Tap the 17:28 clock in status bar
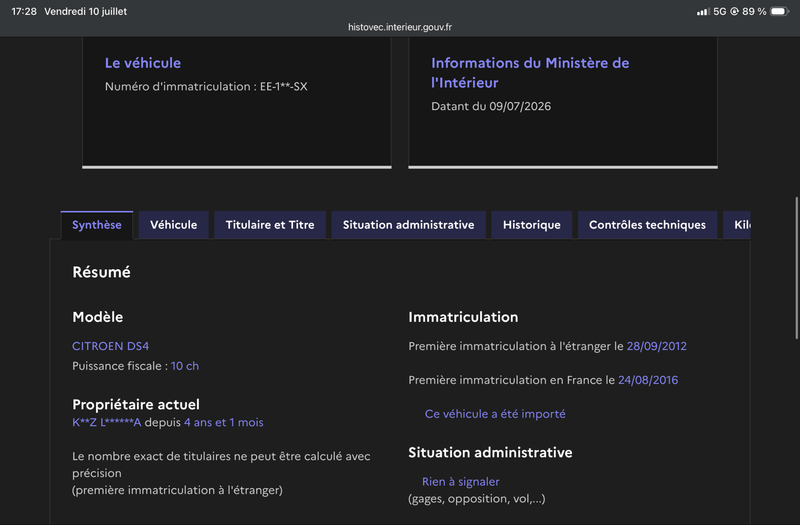Viewport: 800px width, 525px height. [24, 11]
